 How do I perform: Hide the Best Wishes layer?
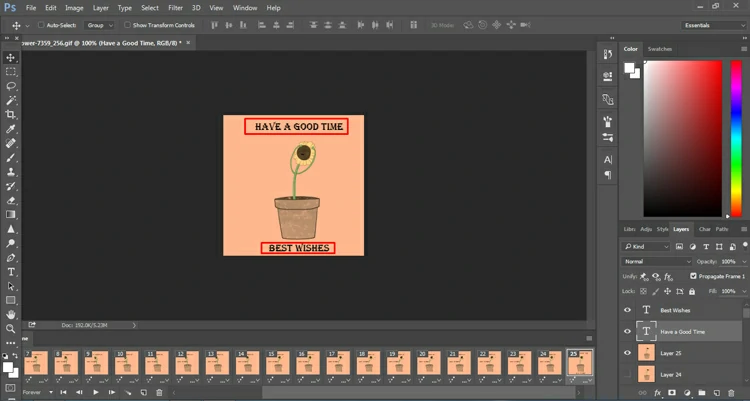point(627,310)
